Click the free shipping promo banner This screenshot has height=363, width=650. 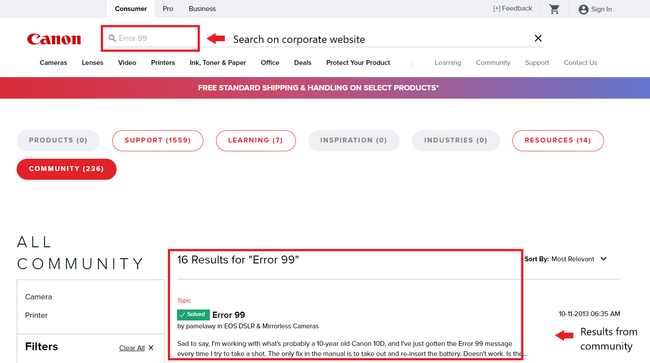tap(325, 88)
